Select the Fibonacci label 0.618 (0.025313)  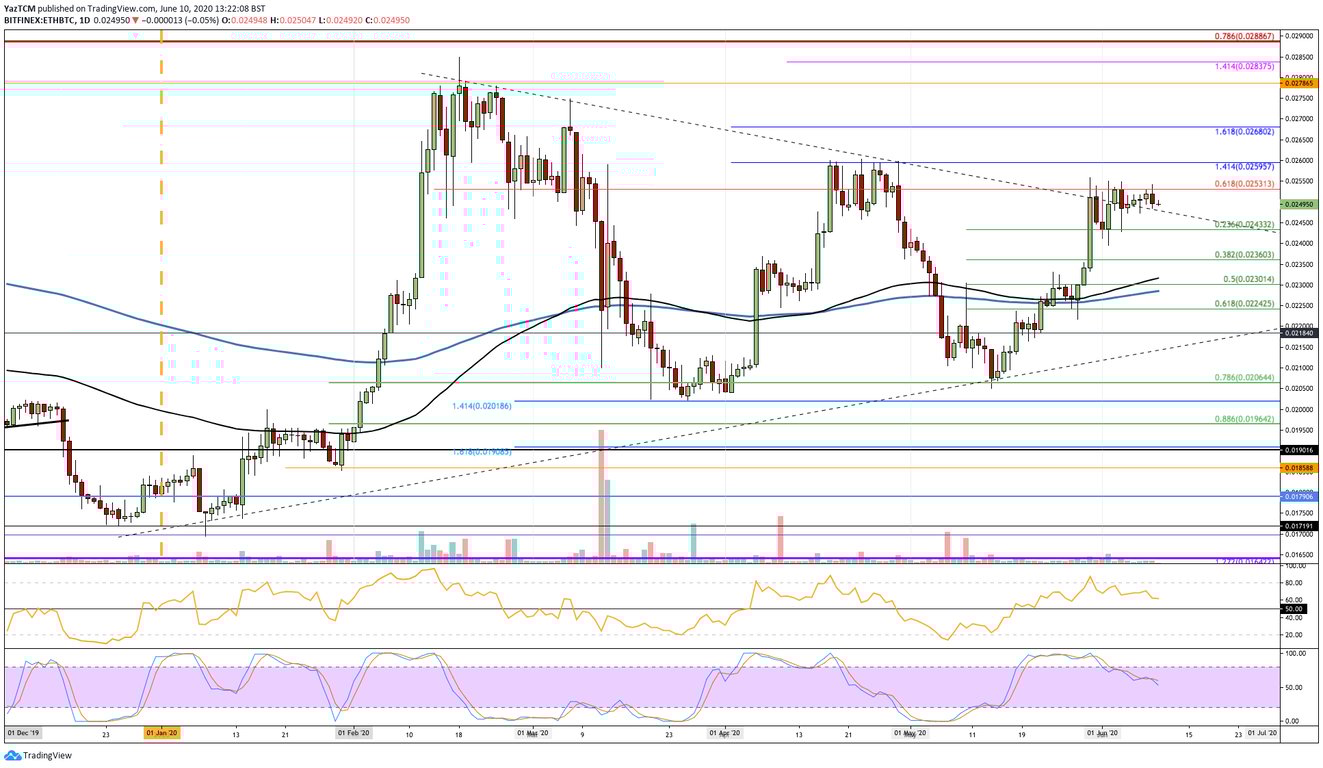point(1243,184)
